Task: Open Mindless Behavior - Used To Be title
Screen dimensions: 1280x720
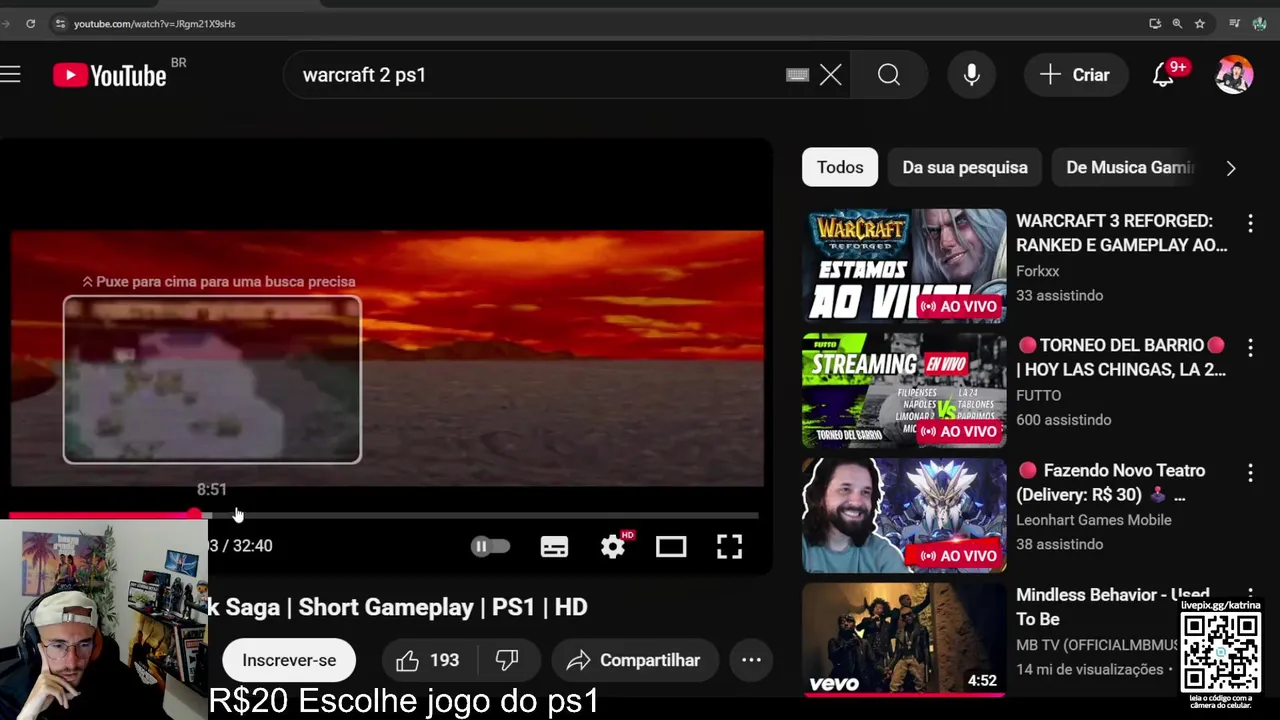Action: (1112, 606)
